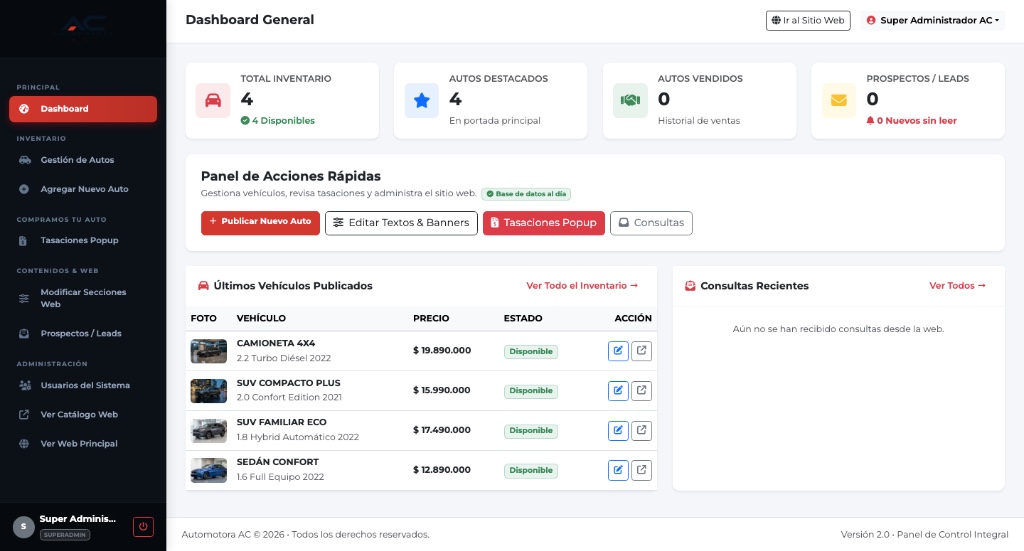Click the price $ 15.990.000
This screenshot has width=1024, height=551.
(441, 390)
